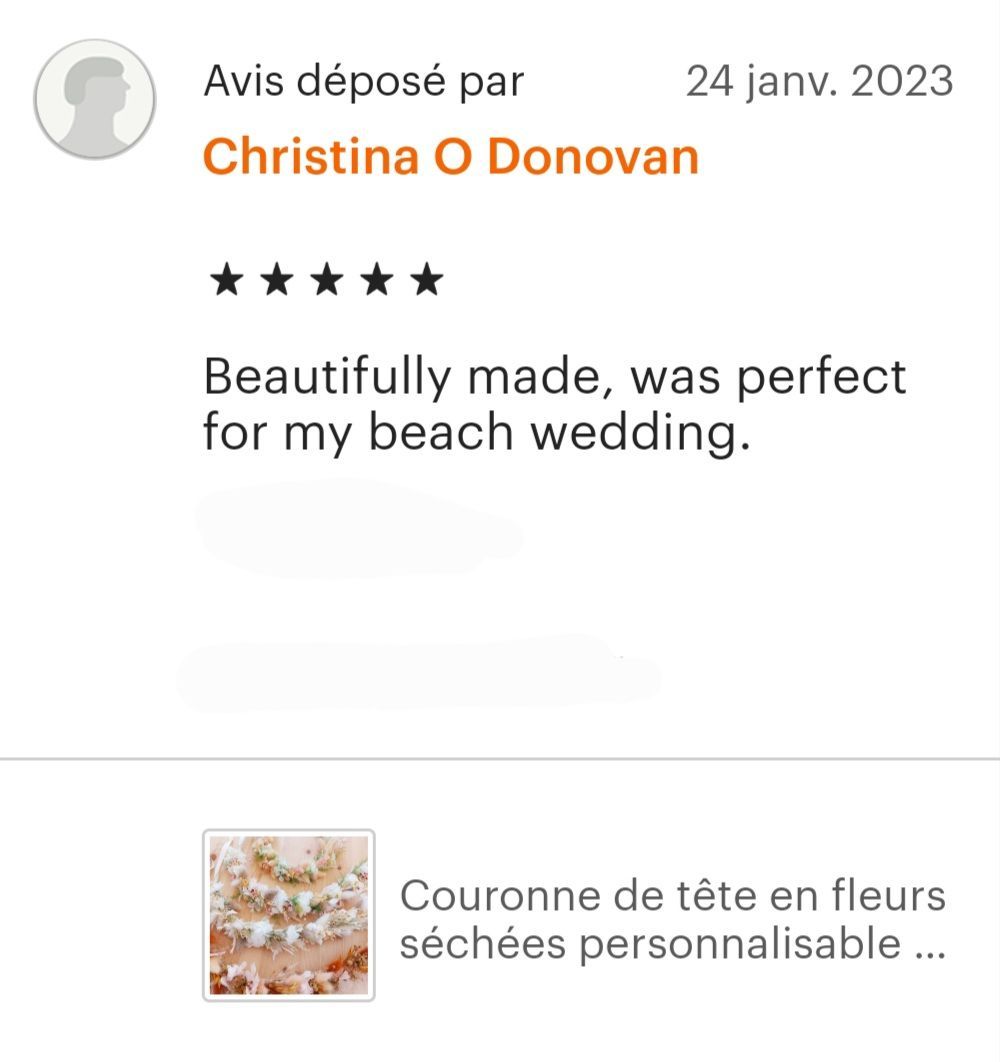The image size is (1000, 1062).
Task: Click the Avis déposé par label
Action: pos(364,82)
